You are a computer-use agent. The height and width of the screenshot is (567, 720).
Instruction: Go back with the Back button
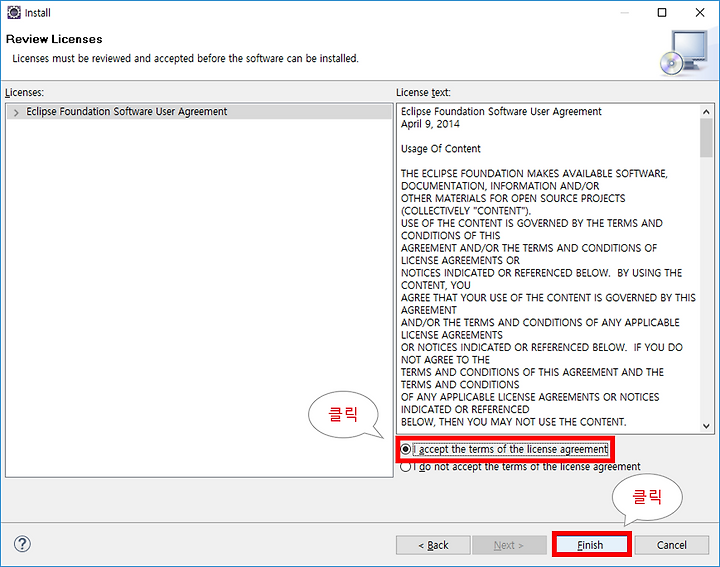(x=433, y=545)
